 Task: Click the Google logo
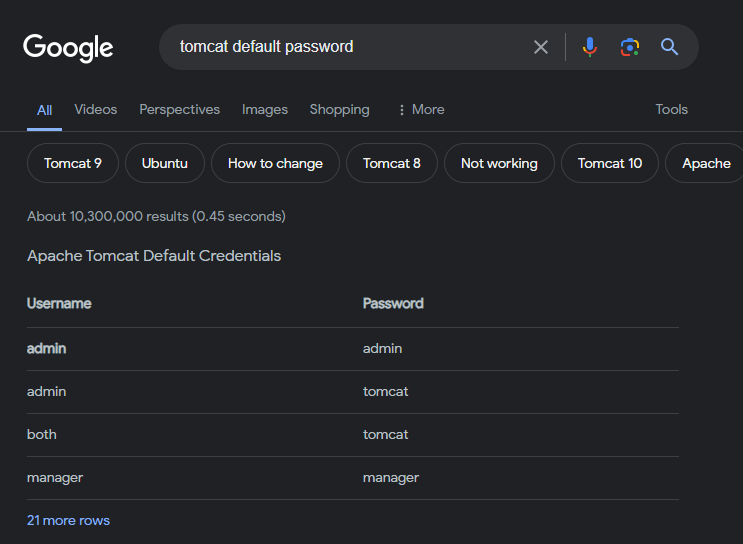tap(68, 47)
